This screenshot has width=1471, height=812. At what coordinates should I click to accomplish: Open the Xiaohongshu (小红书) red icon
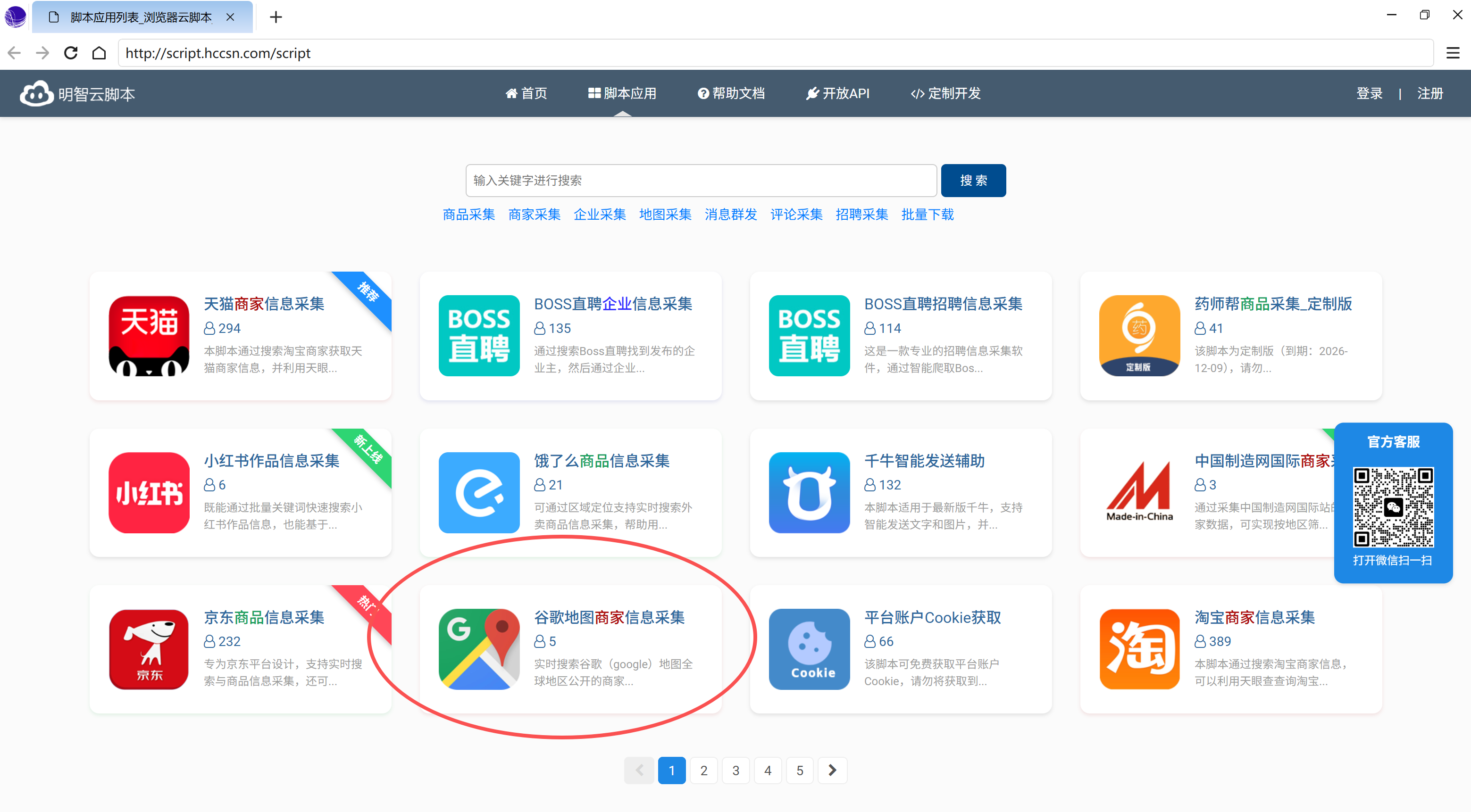point(149,492)
